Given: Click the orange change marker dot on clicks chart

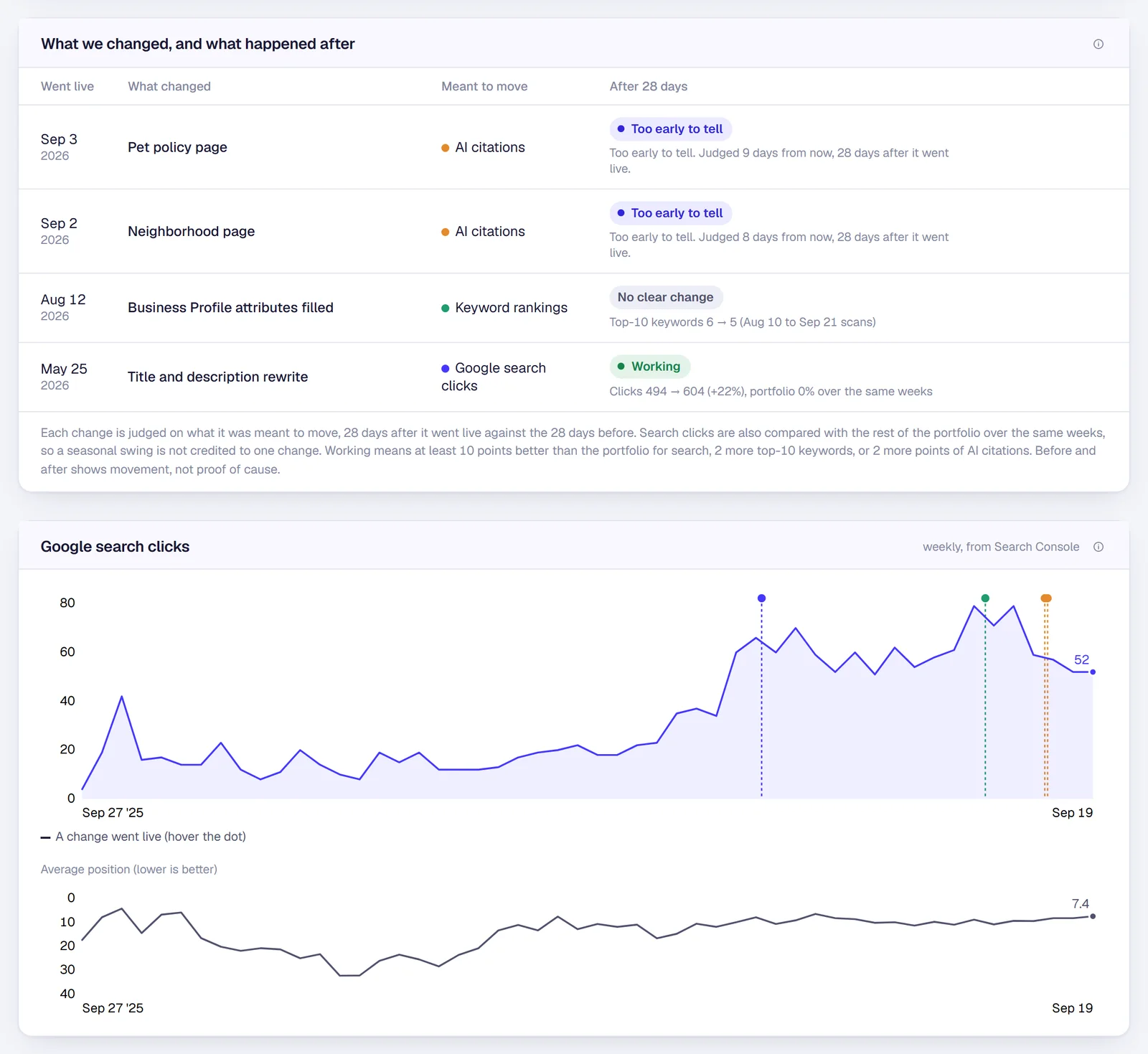Looking at the screenshot, I should [x=1046, y=598].
